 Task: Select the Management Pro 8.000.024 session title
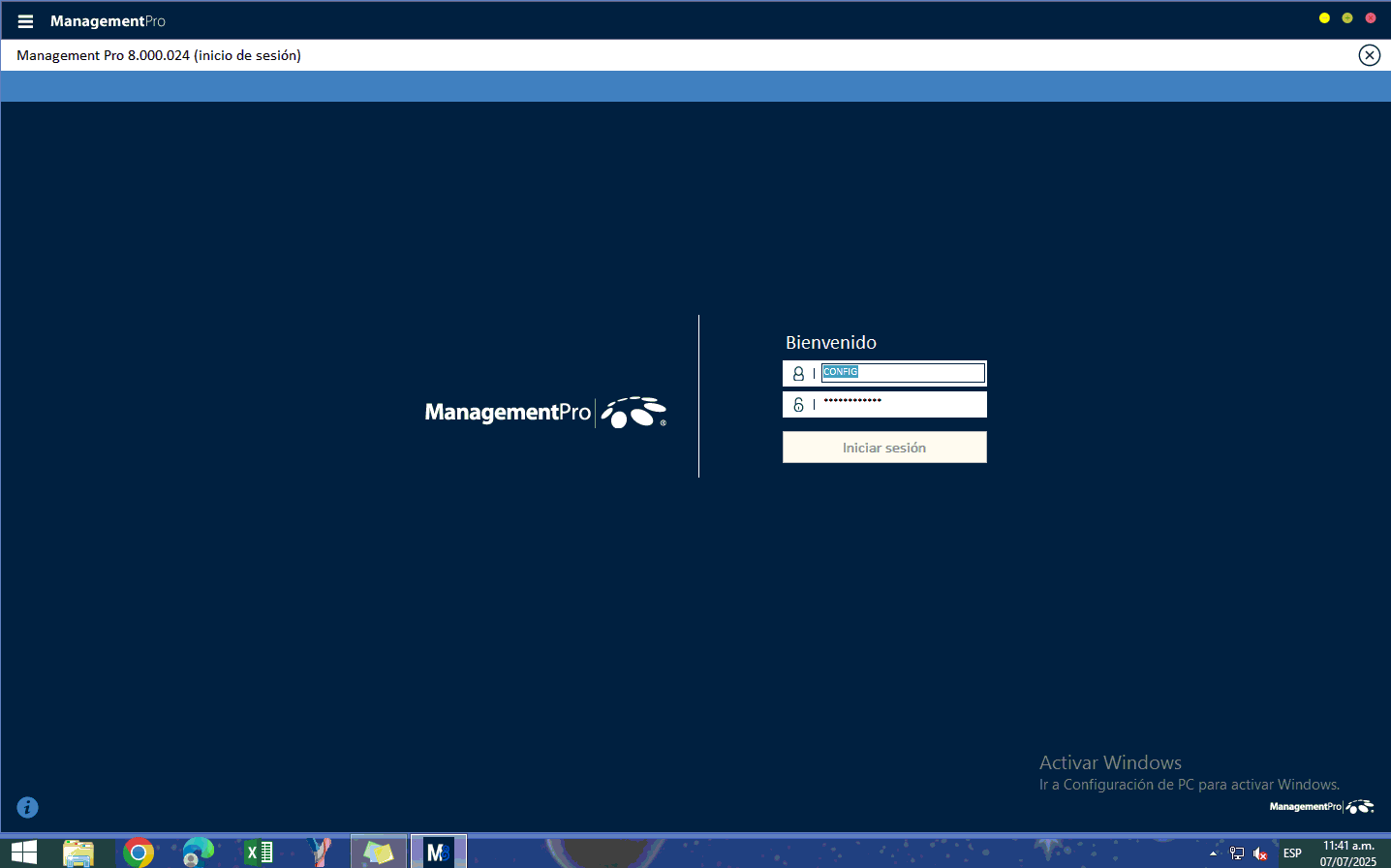[x=159, y=55]
